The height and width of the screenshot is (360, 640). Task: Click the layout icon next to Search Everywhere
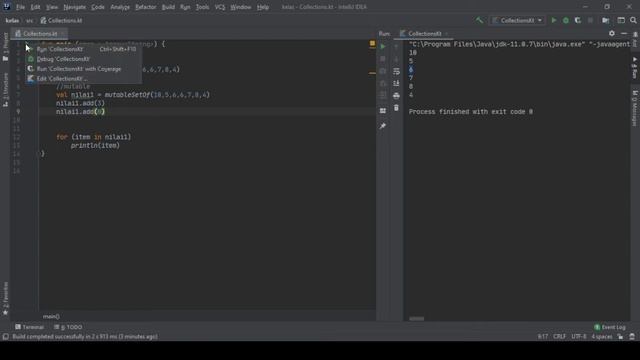pyautogui.click(x=621, y=20)
